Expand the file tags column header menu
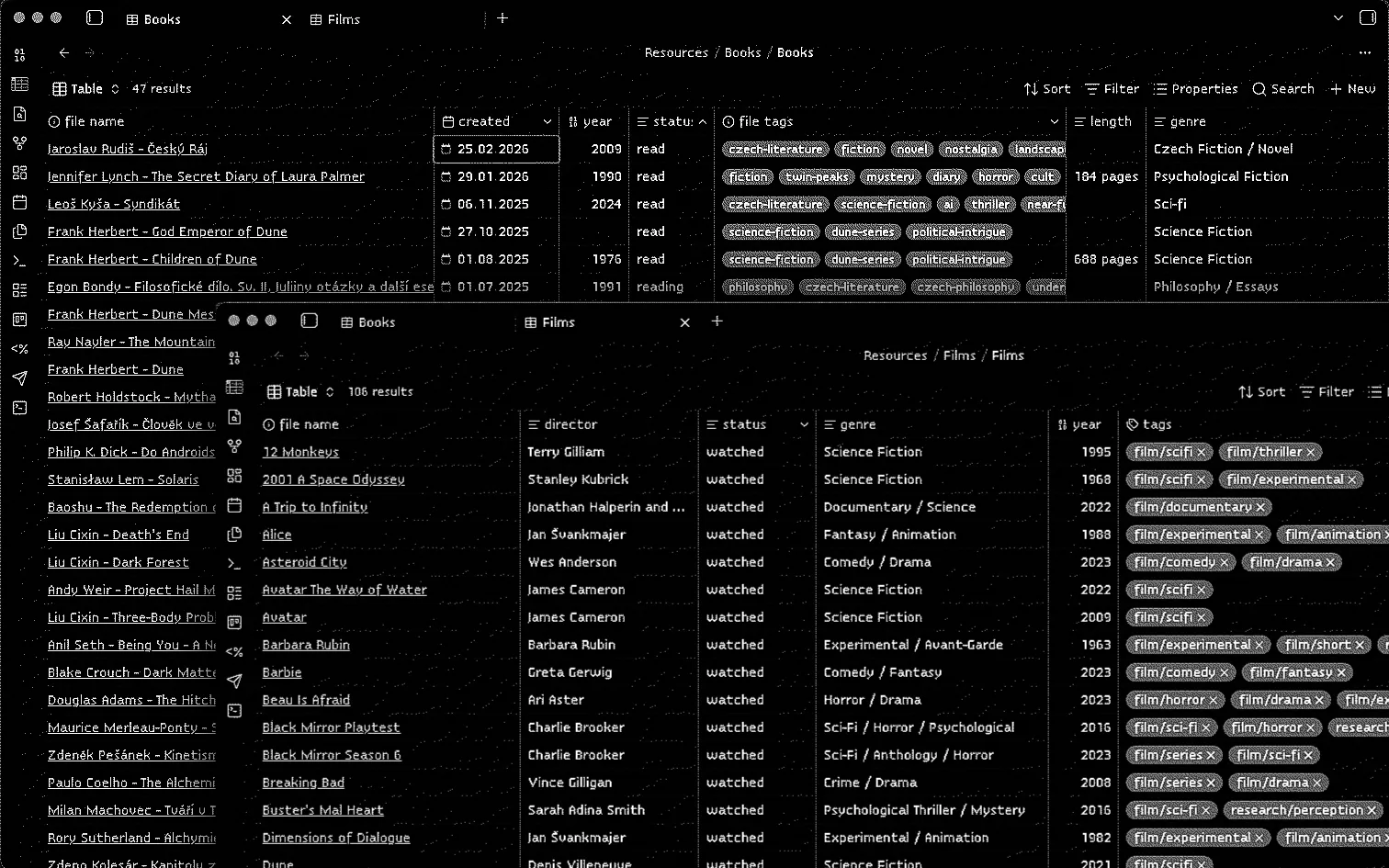The image size is (1389, 868). (1054, 121)
